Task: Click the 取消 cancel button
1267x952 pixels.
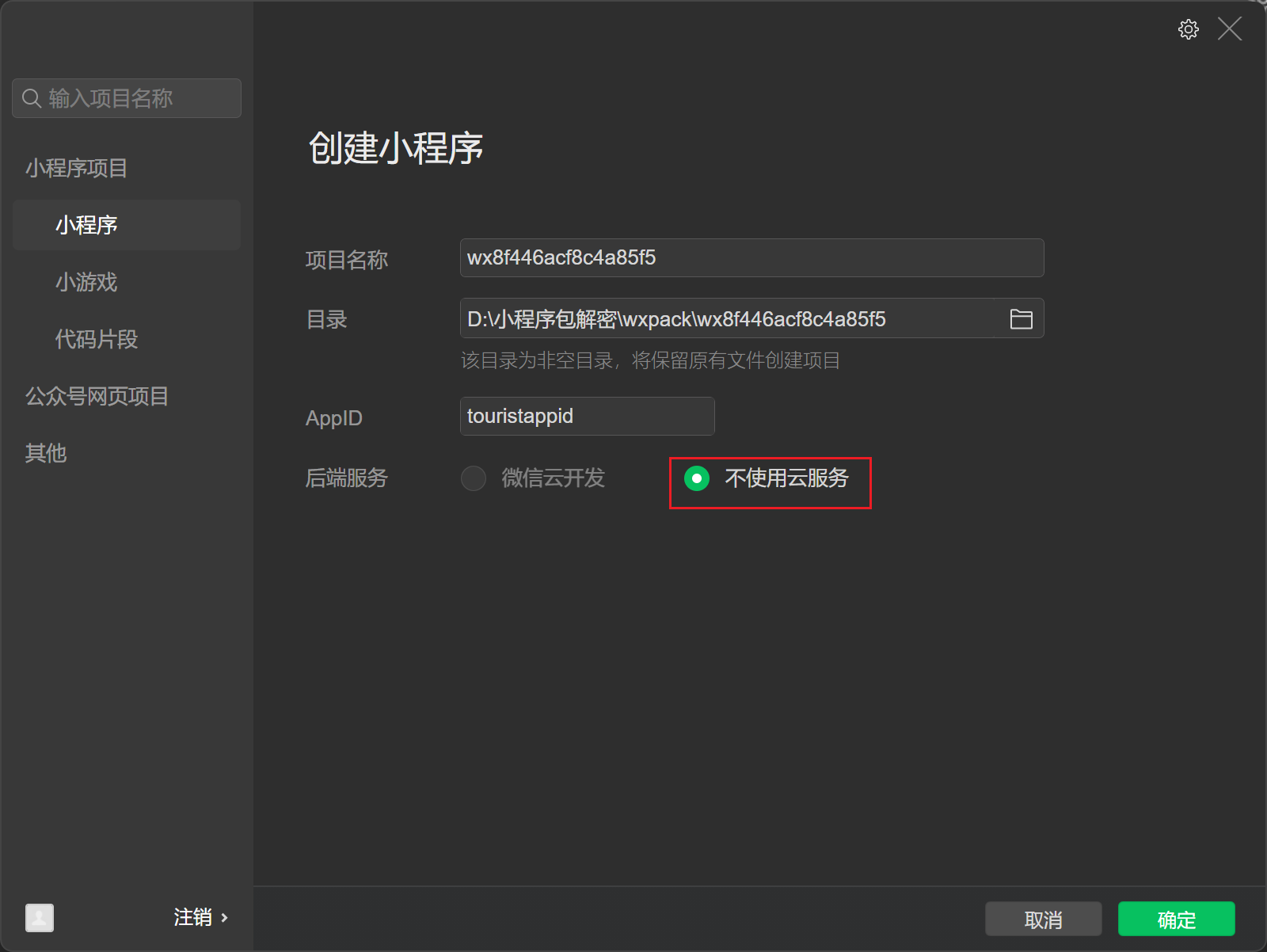Action: (1044, 919)
